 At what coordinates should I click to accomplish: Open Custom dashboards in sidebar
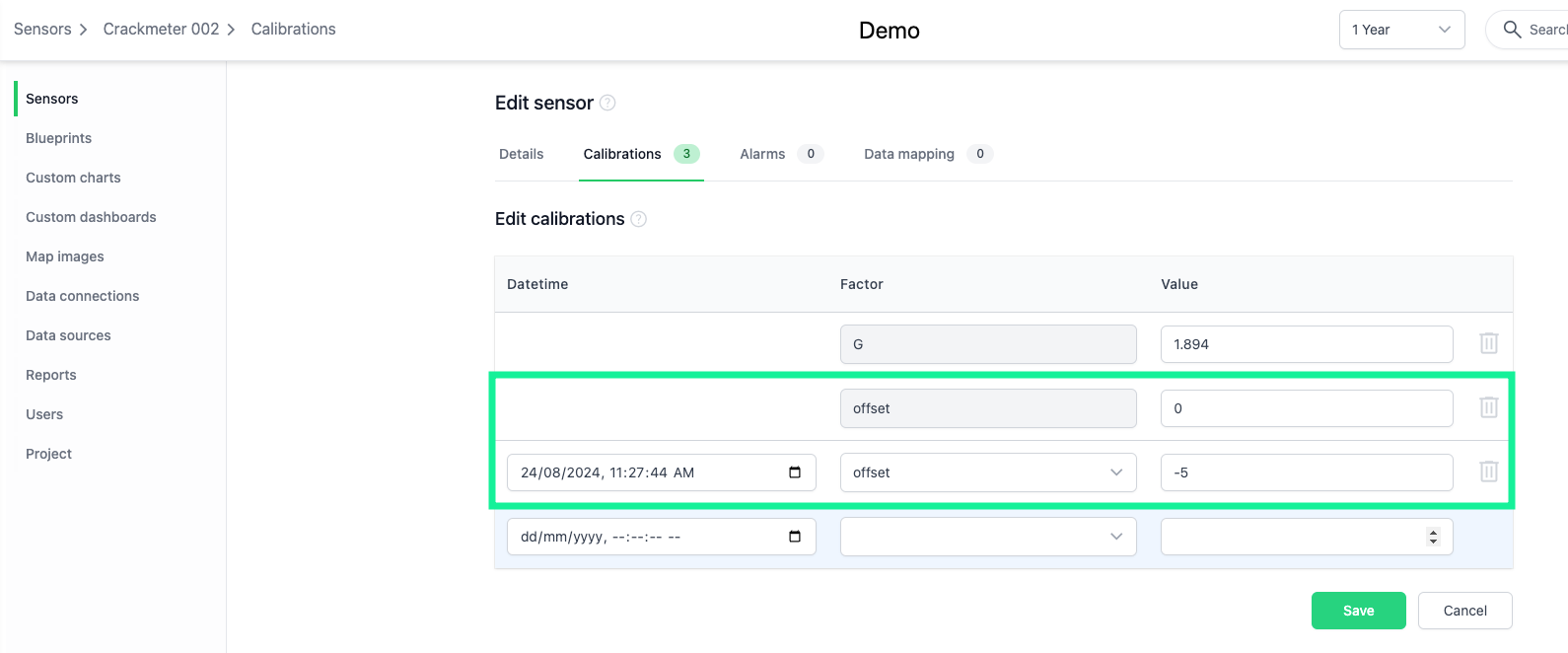pyautogui.click(x=91, y=217)
